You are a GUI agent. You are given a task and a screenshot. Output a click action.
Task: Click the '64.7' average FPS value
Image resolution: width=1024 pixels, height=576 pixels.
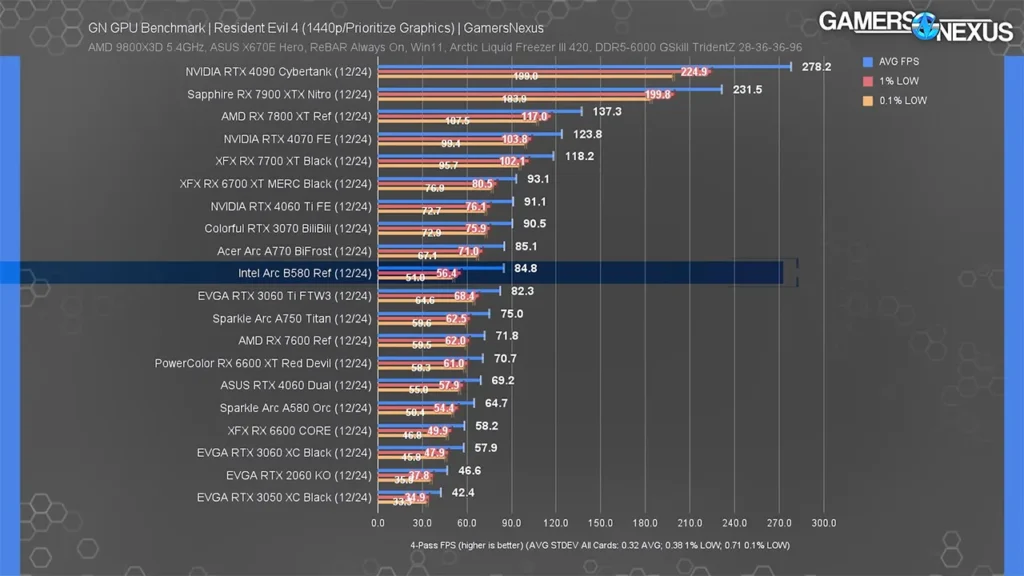tap(496, 404)
